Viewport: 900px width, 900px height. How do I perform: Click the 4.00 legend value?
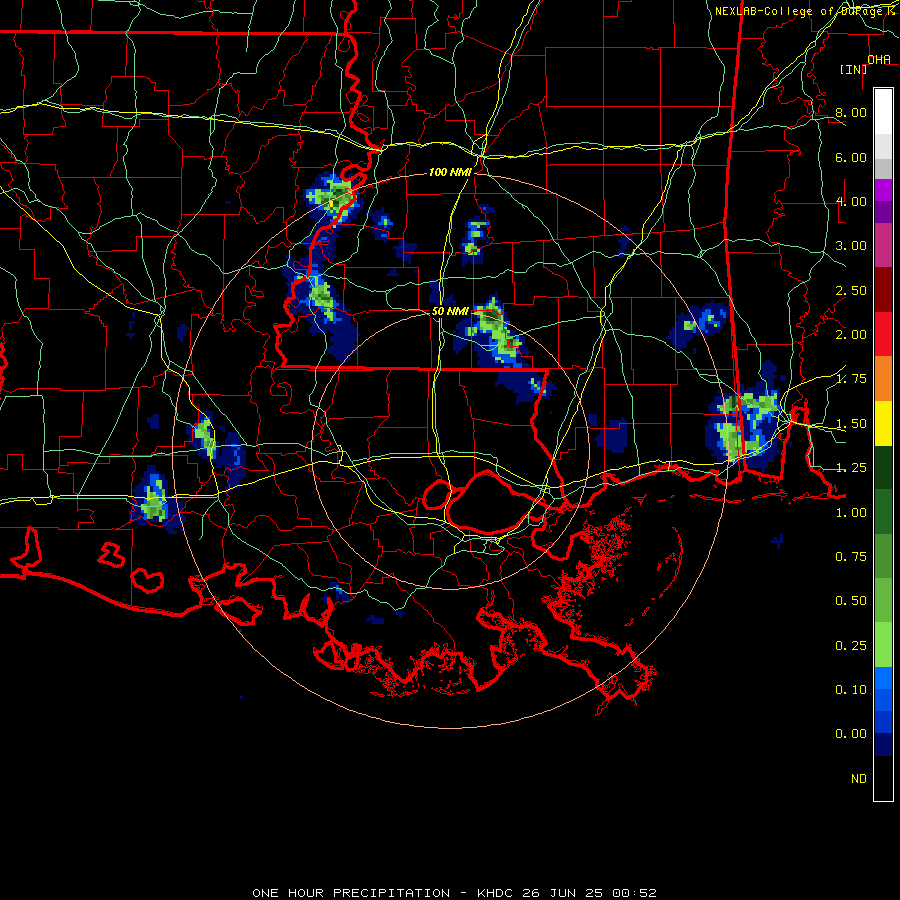(851, 201)
